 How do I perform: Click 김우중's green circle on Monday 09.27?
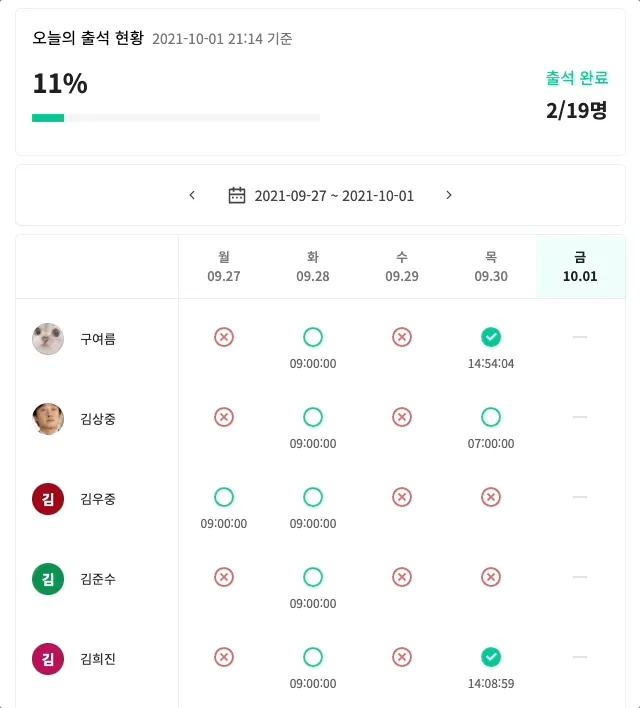tap(224, 497)
